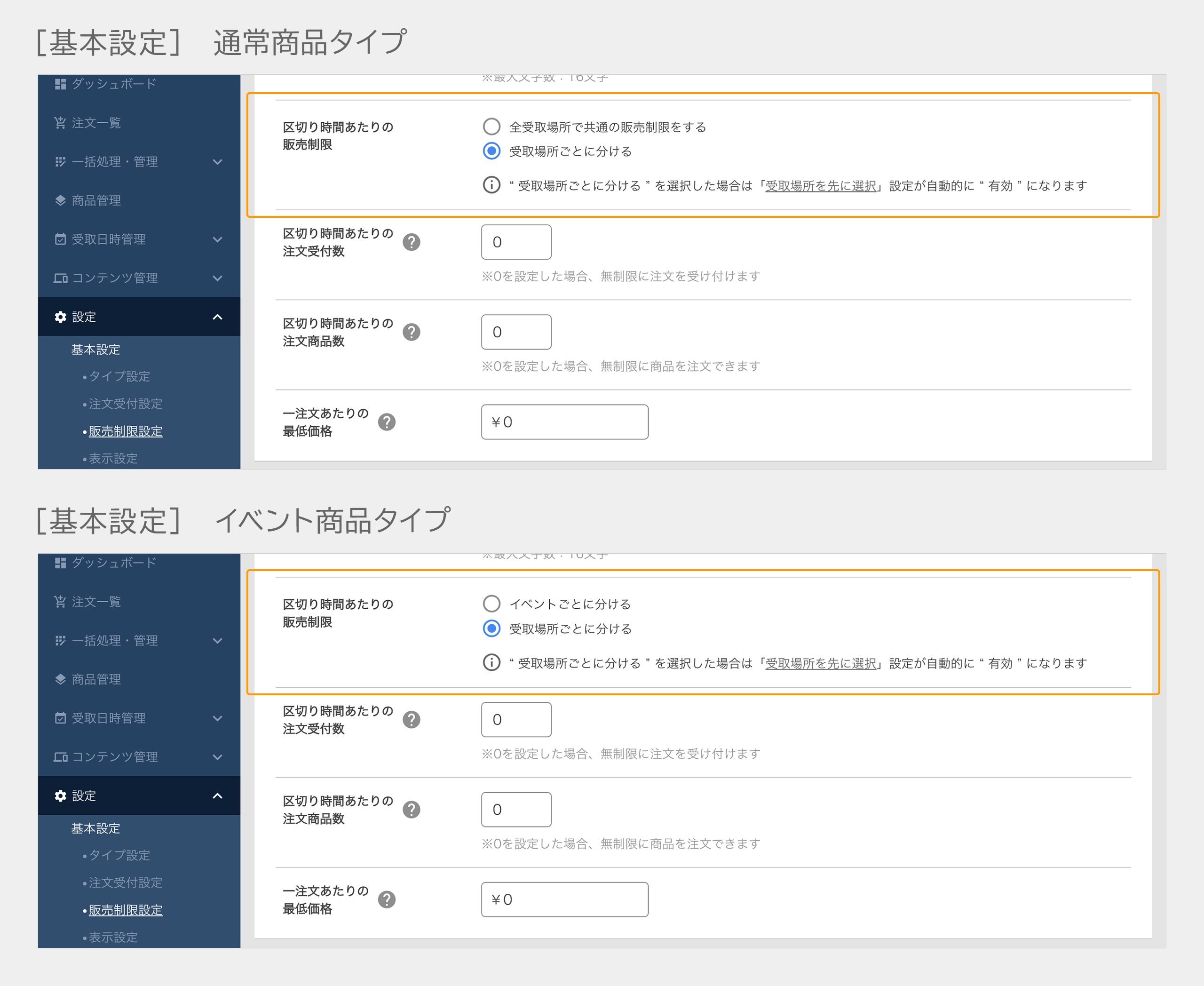
Task: Choose 受取場所ごとに分ける in the event product settings
Action: [491, 629]
